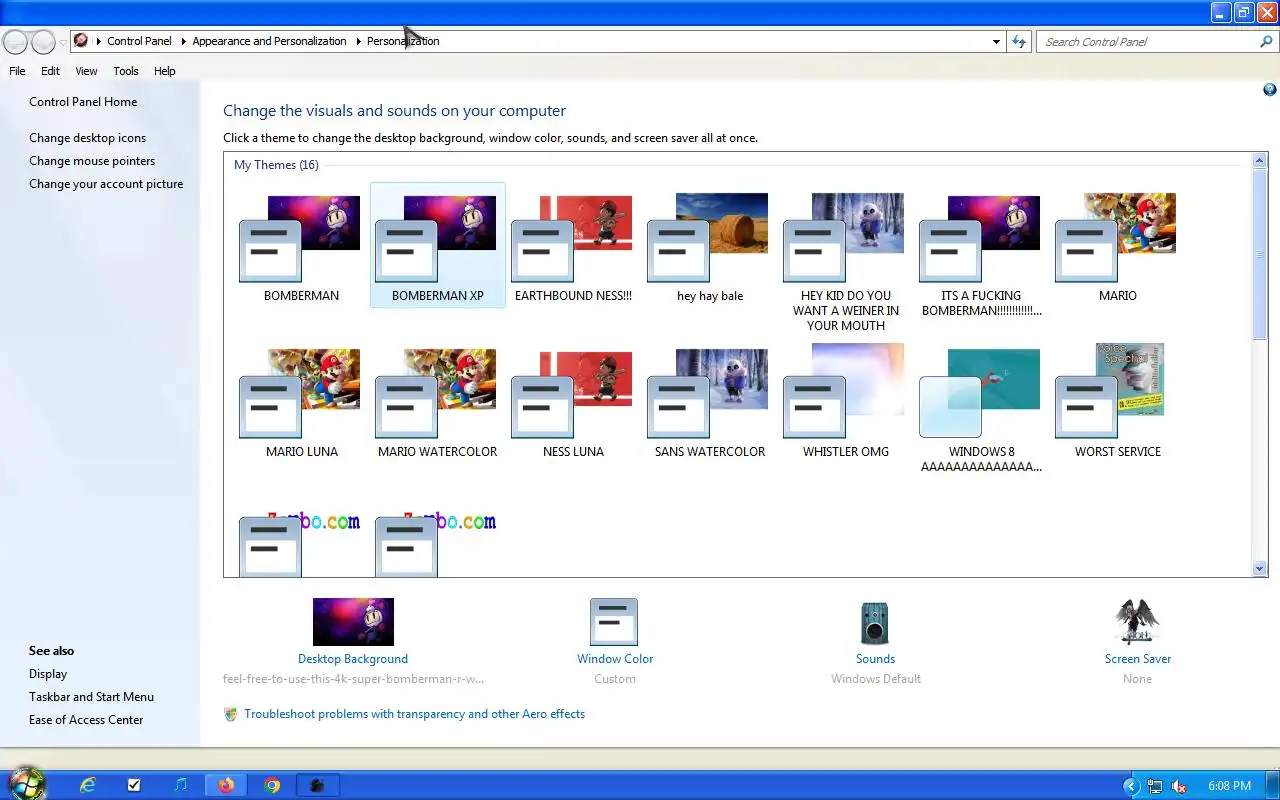This screenshot has height=800, width=1280.
Task: Open Change your account picture
Action: pyautogui.click(x=106, y=184)
